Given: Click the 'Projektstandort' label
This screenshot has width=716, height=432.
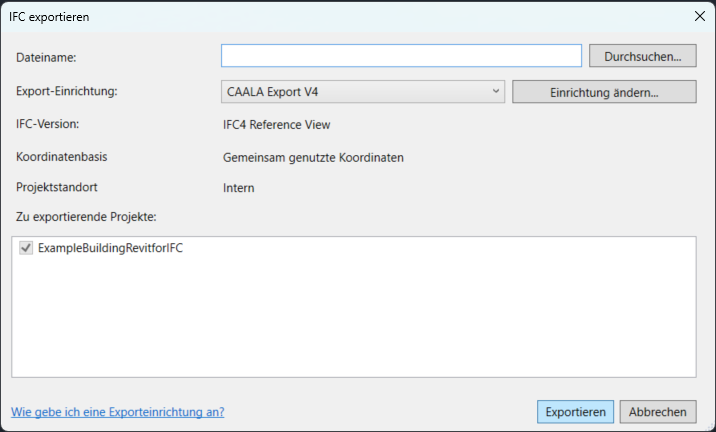Looking at the screenshot, I should click(57, 187).
